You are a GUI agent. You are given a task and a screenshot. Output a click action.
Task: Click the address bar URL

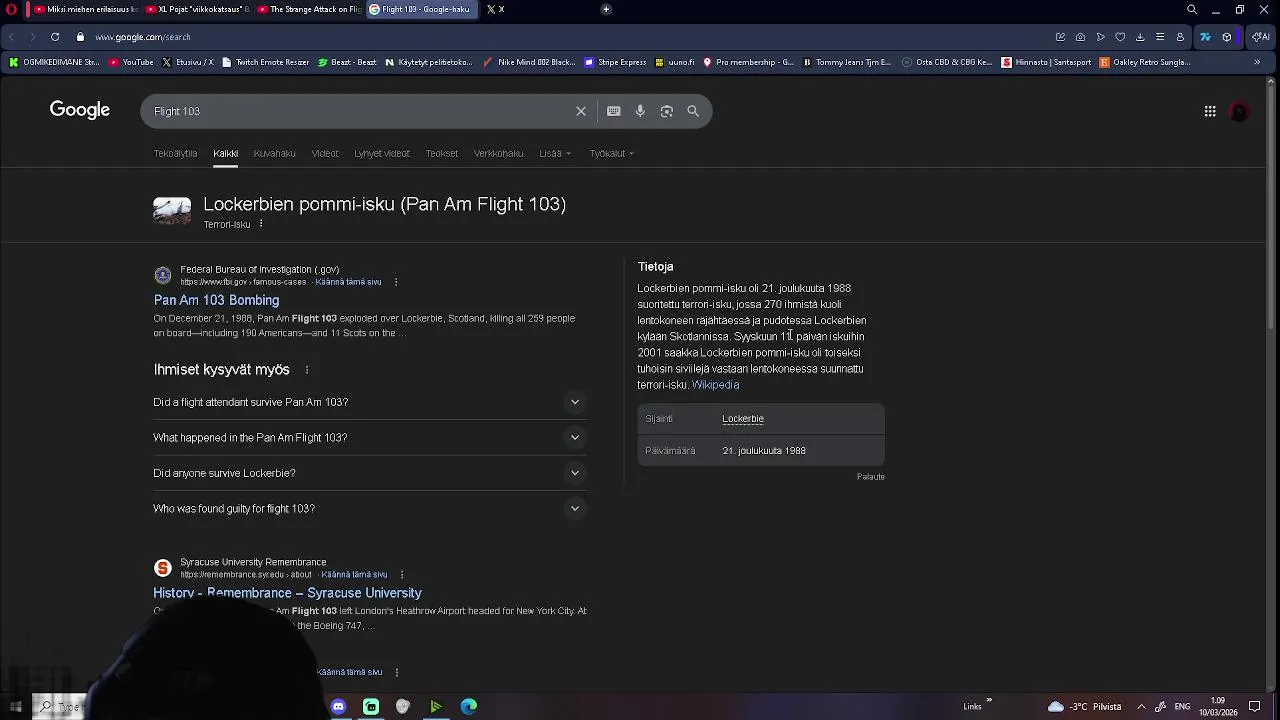coord(143,37)
